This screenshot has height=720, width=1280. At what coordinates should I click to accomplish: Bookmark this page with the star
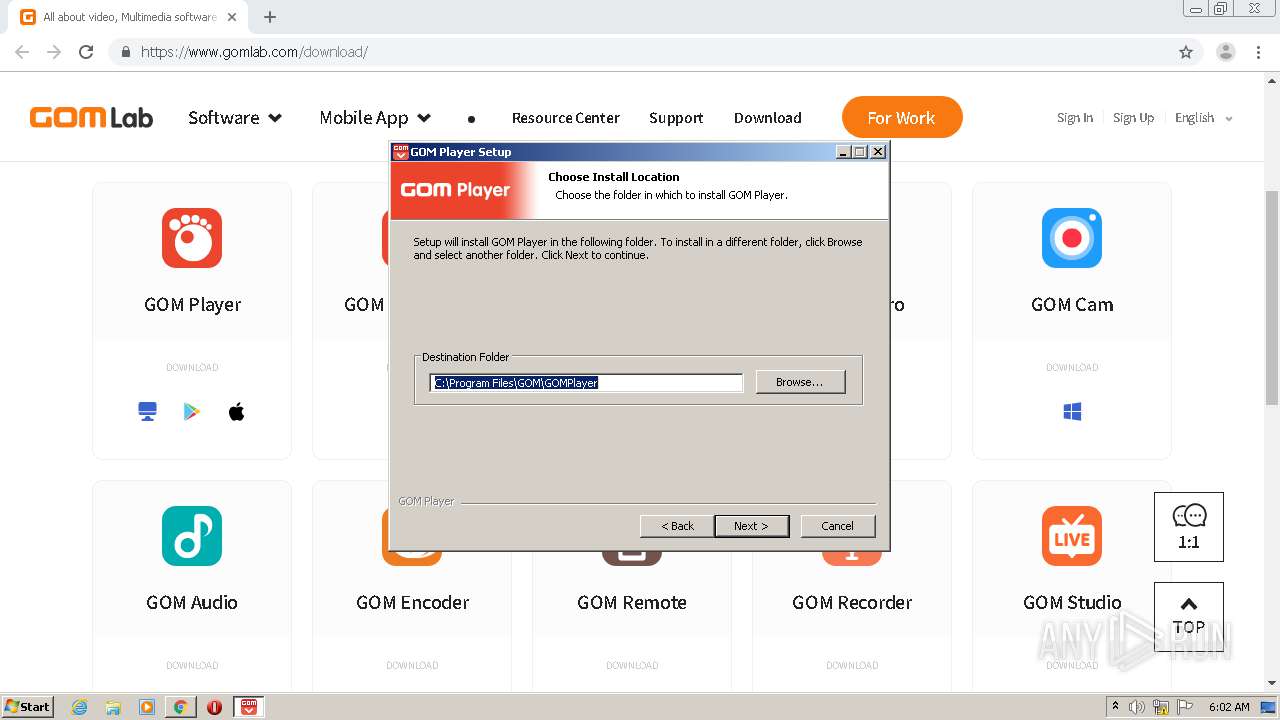(x=1186, y=52)
